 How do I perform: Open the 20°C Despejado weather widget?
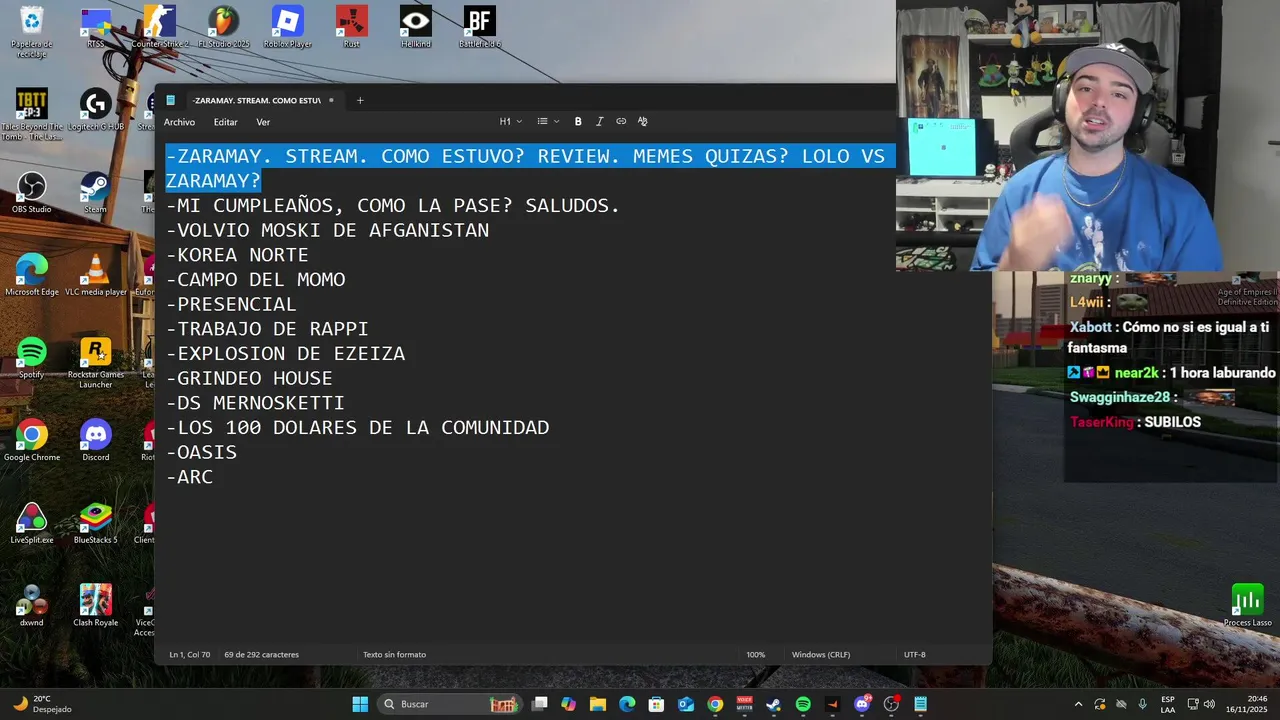click(42, 704)
